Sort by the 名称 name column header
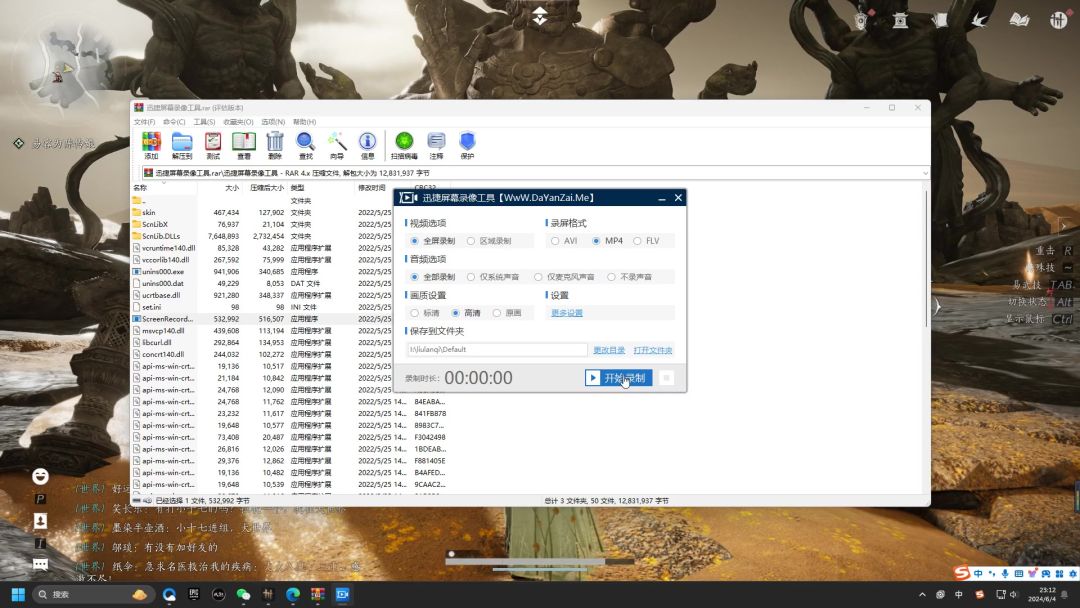This screenshot has height=608, width=1080. (164, 187)
